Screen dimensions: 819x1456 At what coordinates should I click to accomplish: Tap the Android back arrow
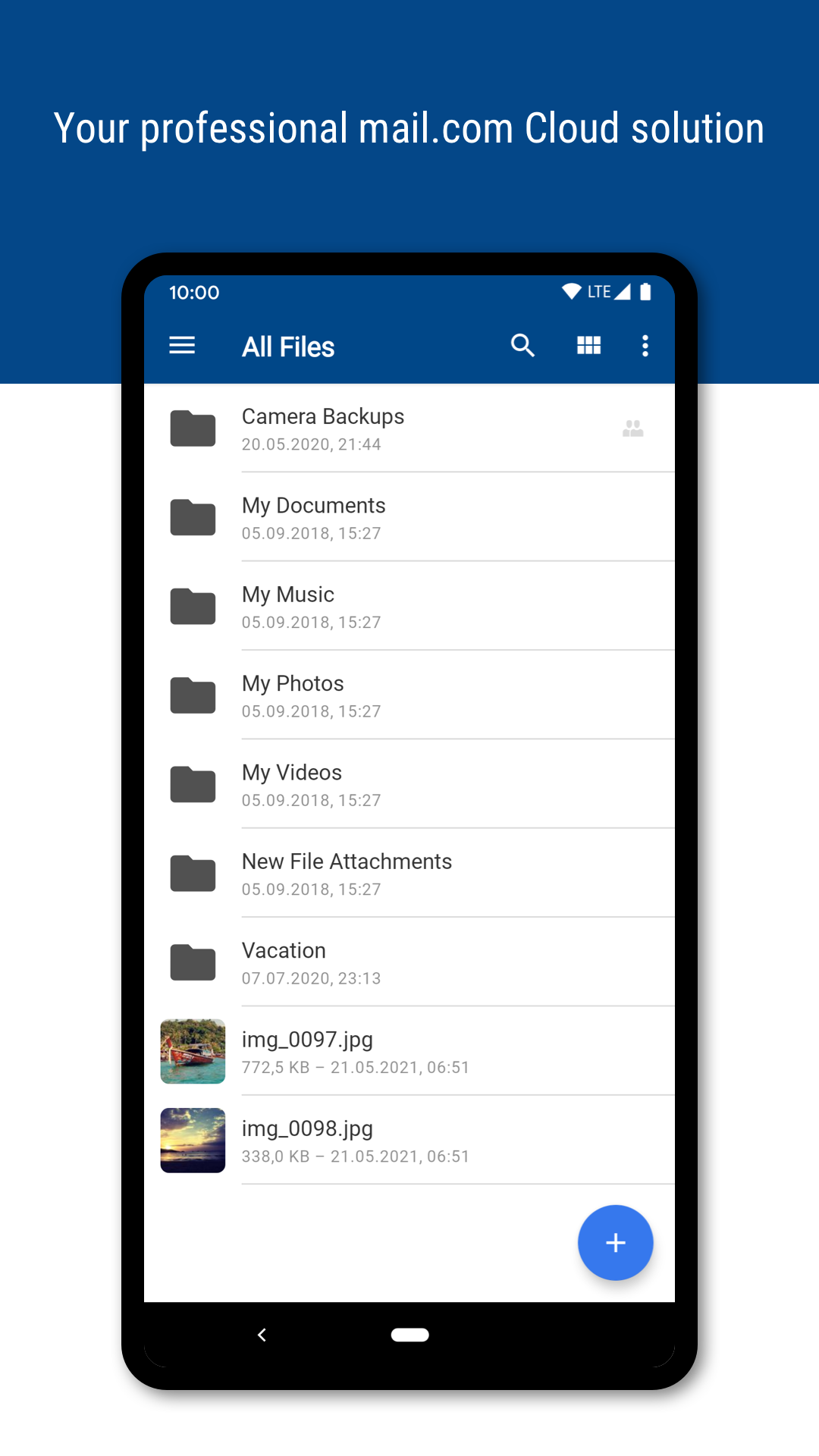262,1335
